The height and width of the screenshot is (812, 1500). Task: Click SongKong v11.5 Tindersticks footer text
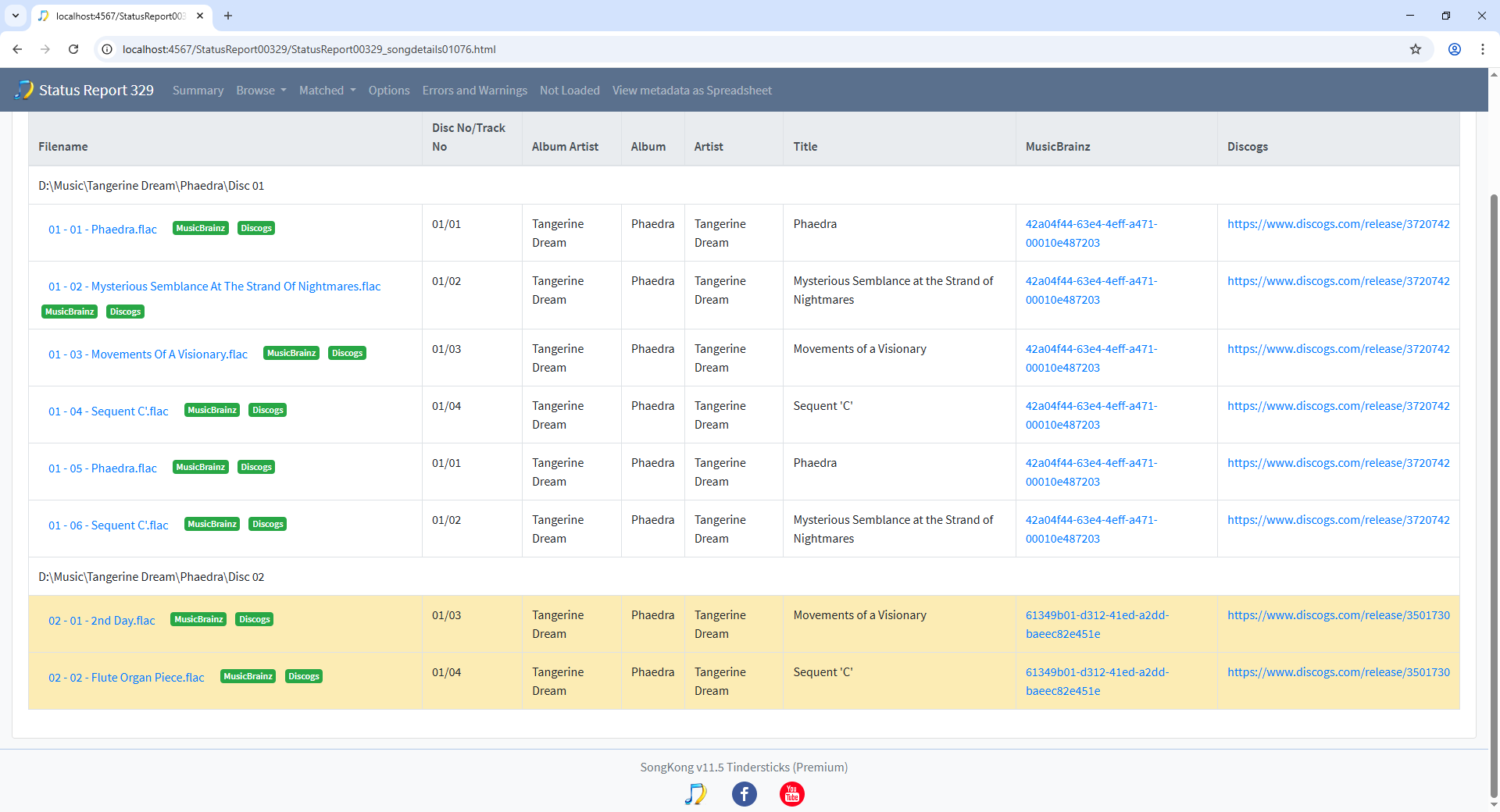point(744,767)
